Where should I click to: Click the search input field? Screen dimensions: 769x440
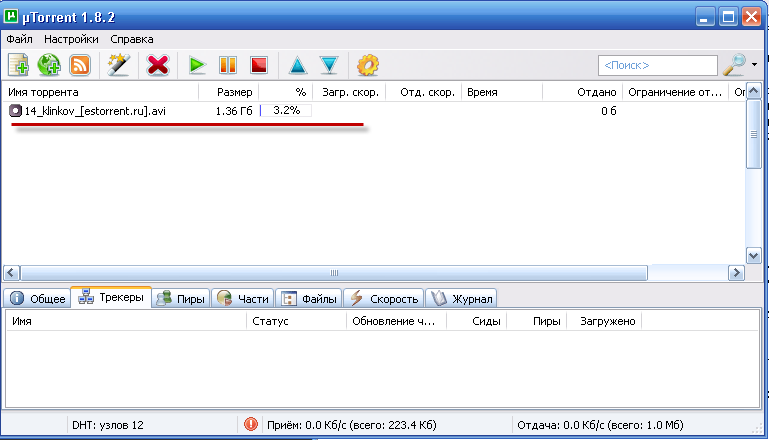[x=658, y=65]
